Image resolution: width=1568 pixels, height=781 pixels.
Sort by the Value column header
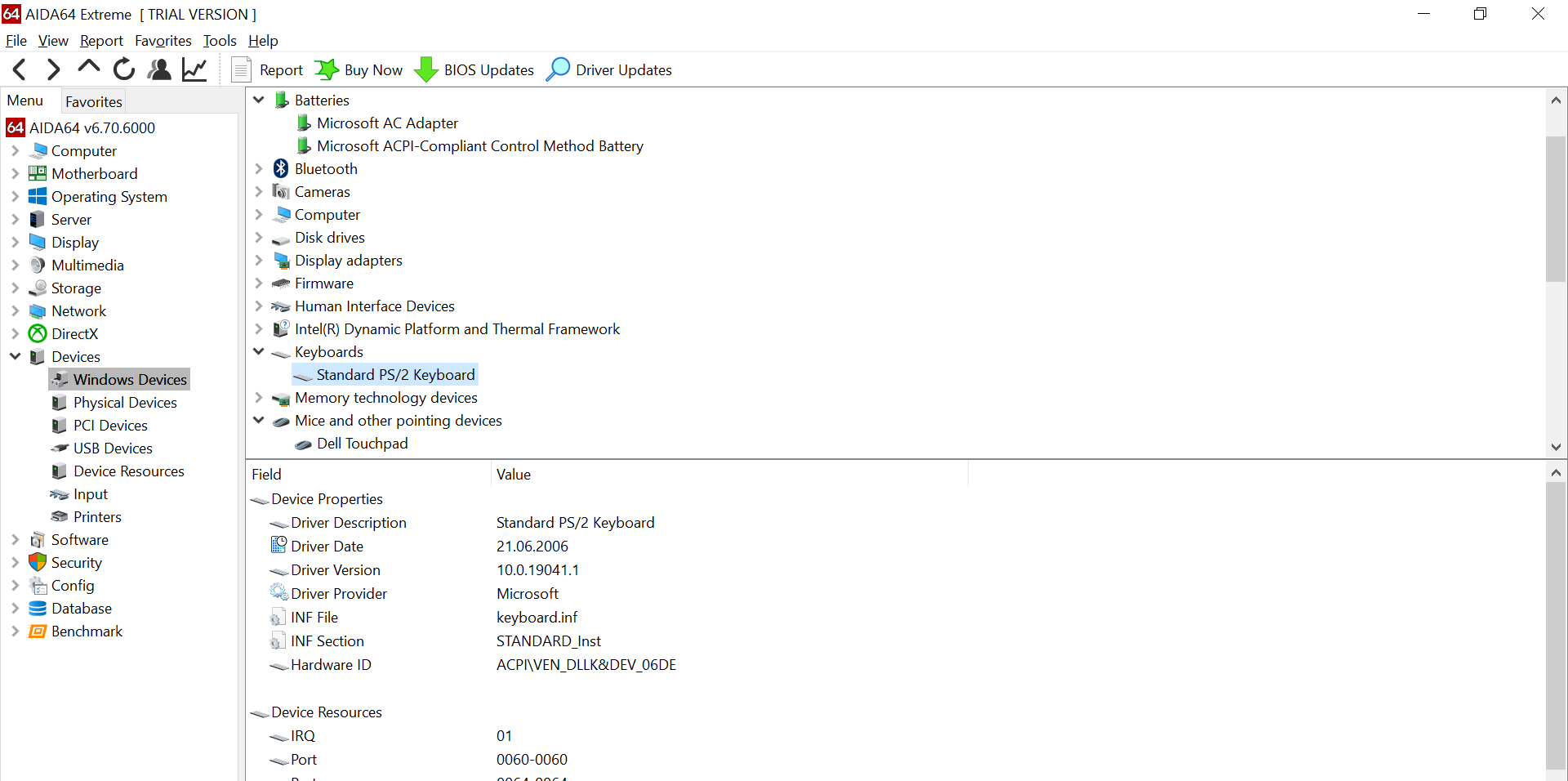pyautogui.click(x=729, y=475)
